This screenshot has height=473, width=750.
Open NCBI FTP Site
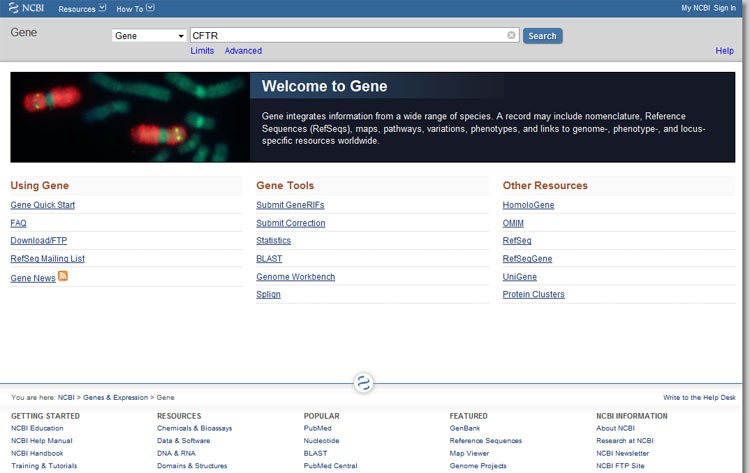[620, 465]
